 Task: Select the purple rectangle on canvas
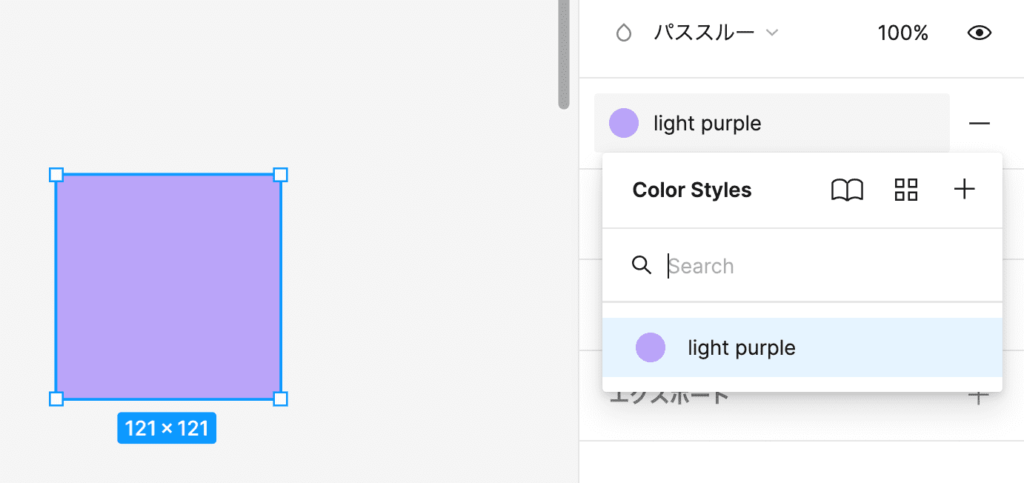pos(168,287)
